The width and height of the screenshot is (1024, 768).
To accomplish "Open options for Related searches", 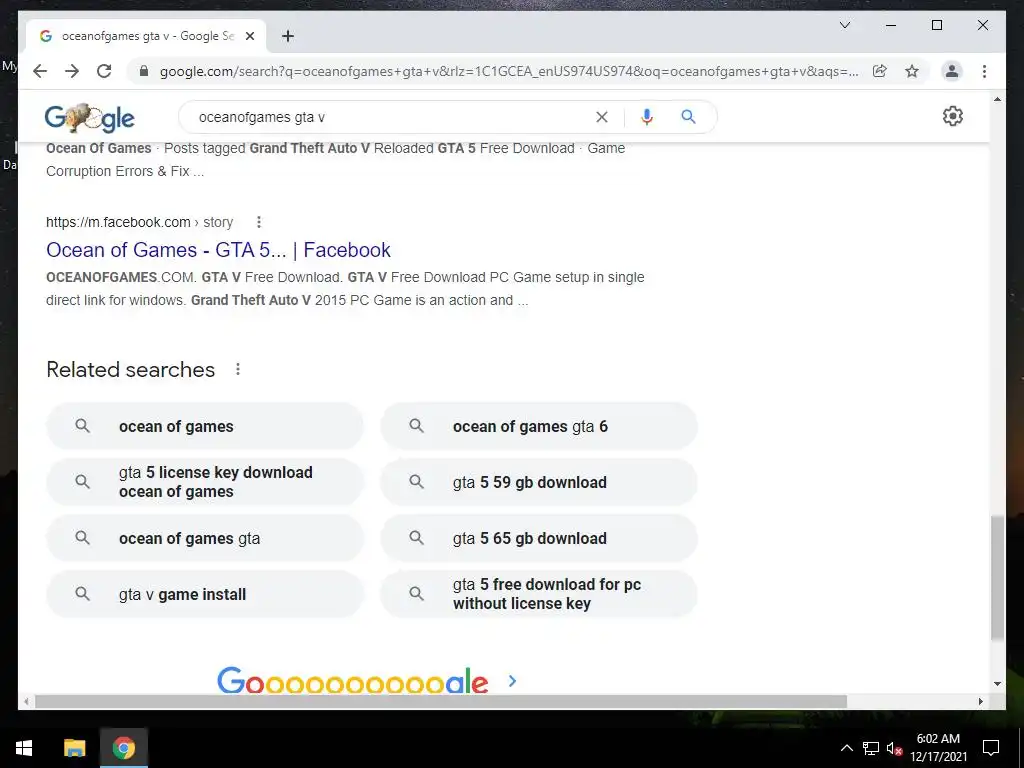I will [x=238, y=370].
